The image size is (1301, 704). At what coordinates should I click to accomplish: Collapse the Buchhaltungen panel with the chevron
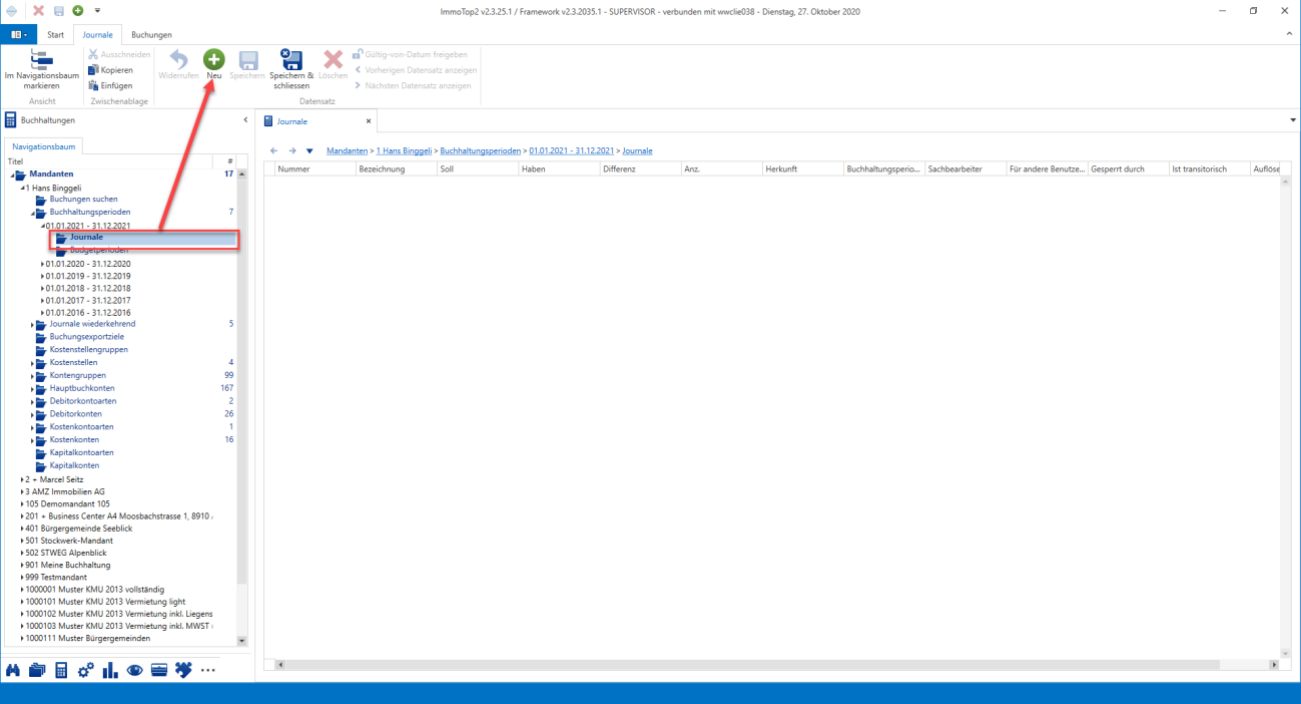click(245, 120)
